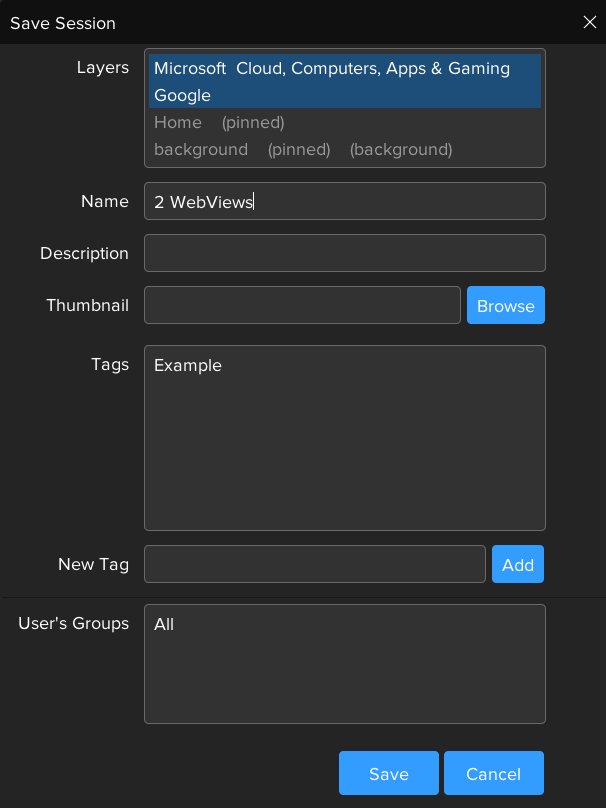Select the Microsoft Cloud layer entry

pos(331,69)
